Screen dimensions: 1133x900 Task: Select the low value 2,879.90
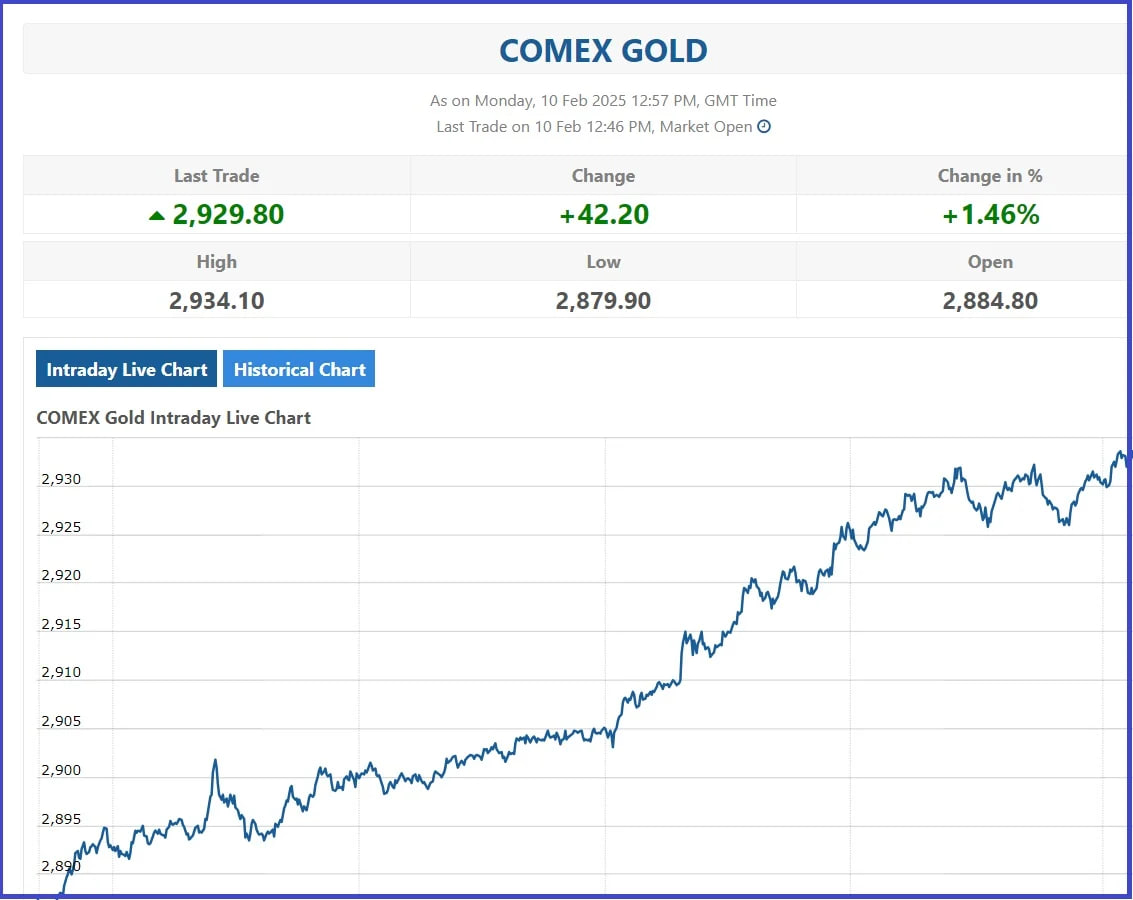[x=603, y=300]
